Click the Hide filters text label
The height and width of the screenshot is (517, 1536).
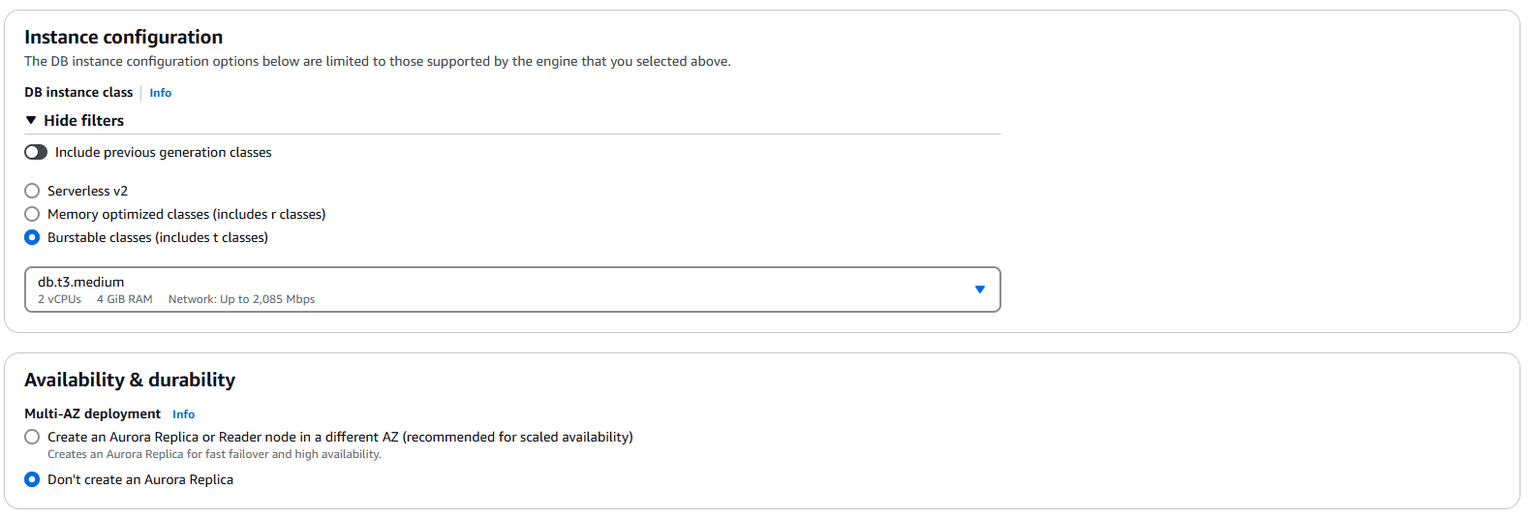84,121
